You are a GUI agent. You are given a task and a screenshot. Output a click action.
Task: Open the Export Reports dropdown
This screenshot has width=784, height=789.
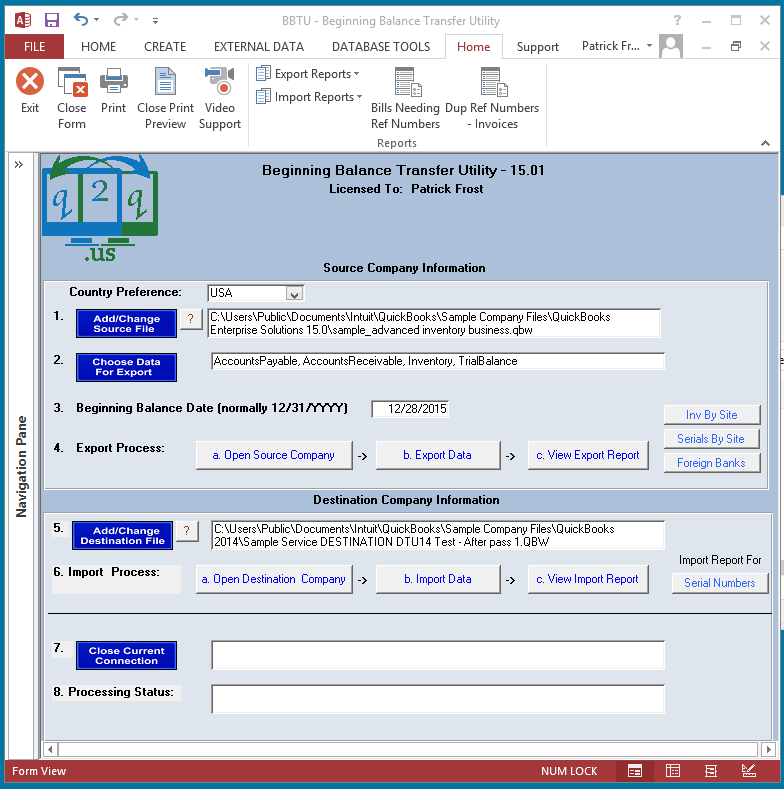[x=307, y=74]
